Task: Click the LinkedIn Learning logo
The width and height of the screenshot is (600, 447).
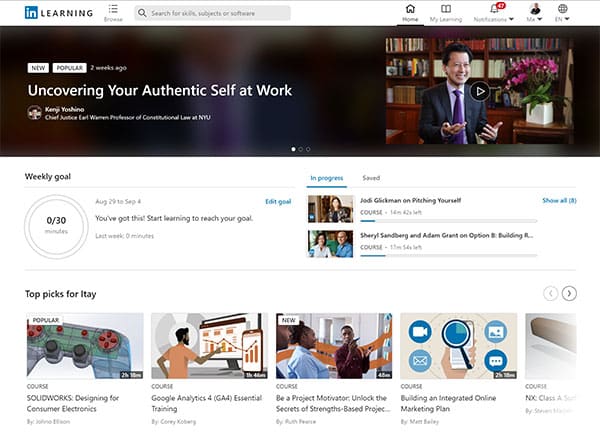Action: click(59, 13)
